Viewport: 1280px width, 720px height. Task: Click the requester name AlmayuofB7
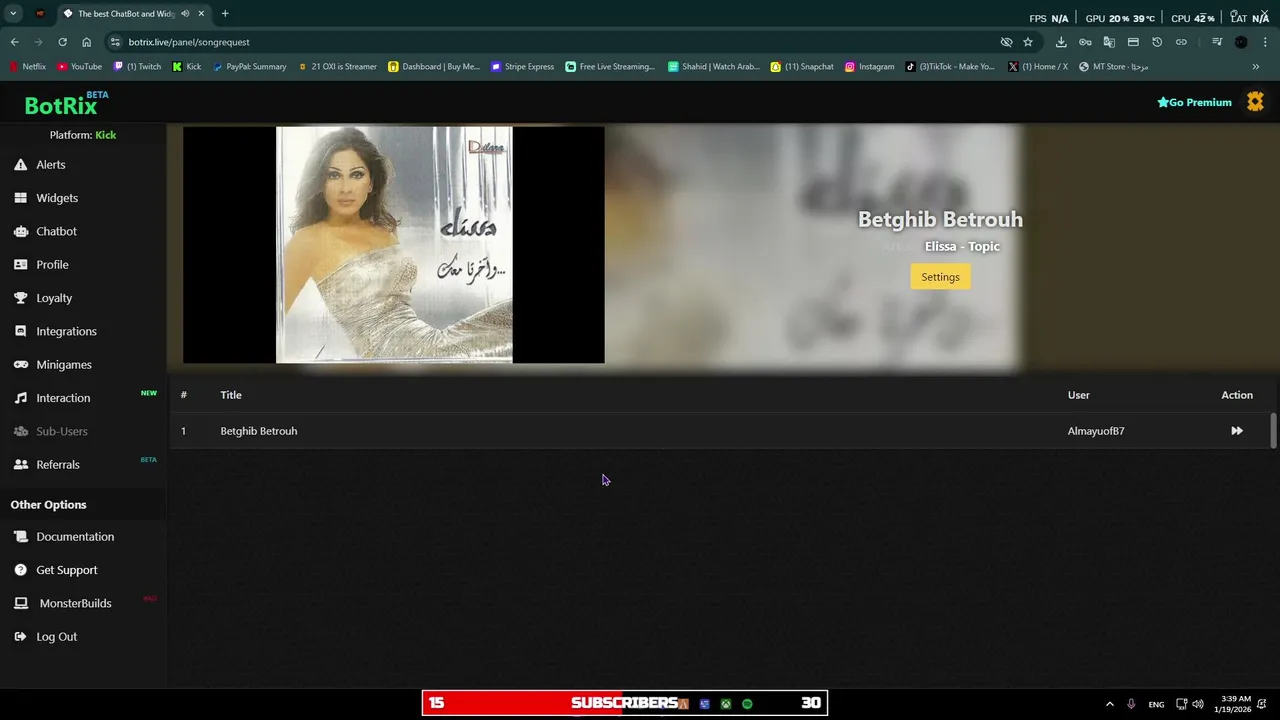[1096, 431]
